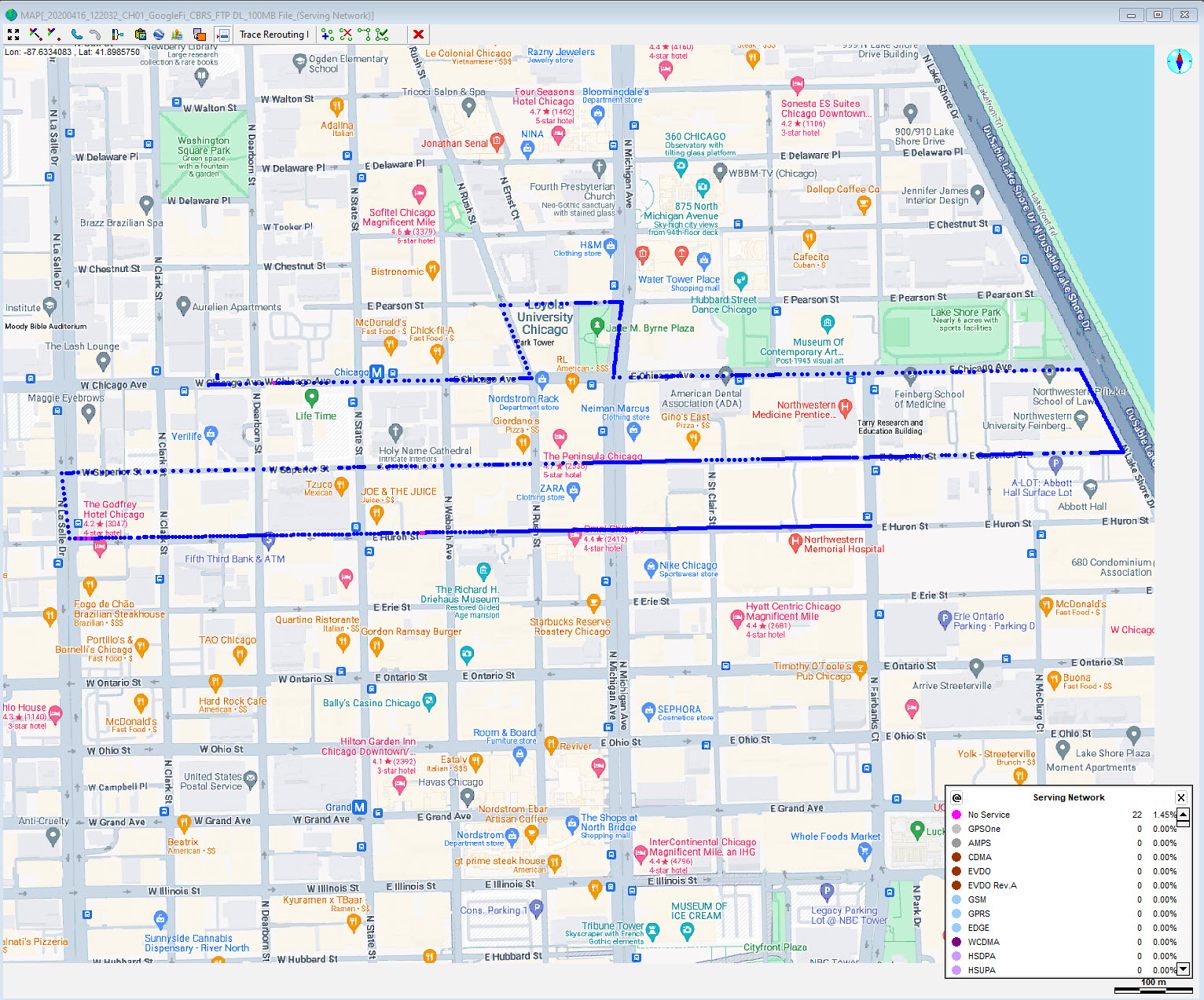
Task: Open the Google Earth globe icon
Action: [159, 35]
